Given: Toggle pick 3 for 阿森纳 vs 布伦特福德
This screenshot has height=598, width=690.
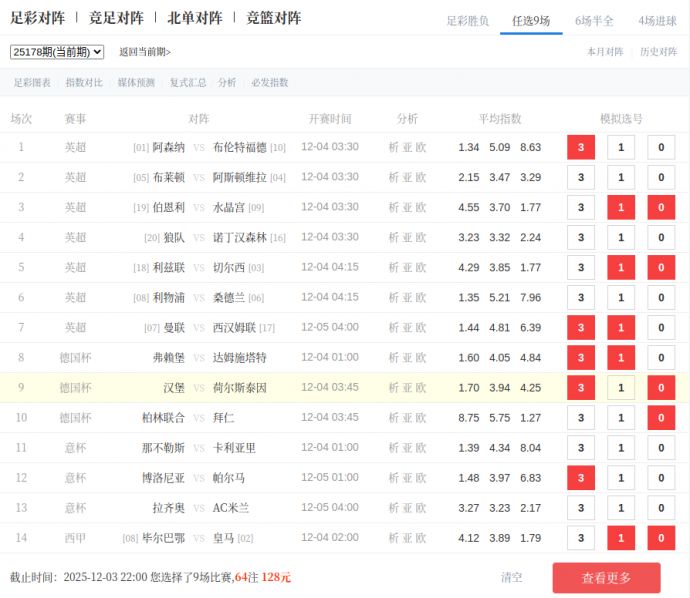Looking at the screenshot, I should click(x=581, y=148).
